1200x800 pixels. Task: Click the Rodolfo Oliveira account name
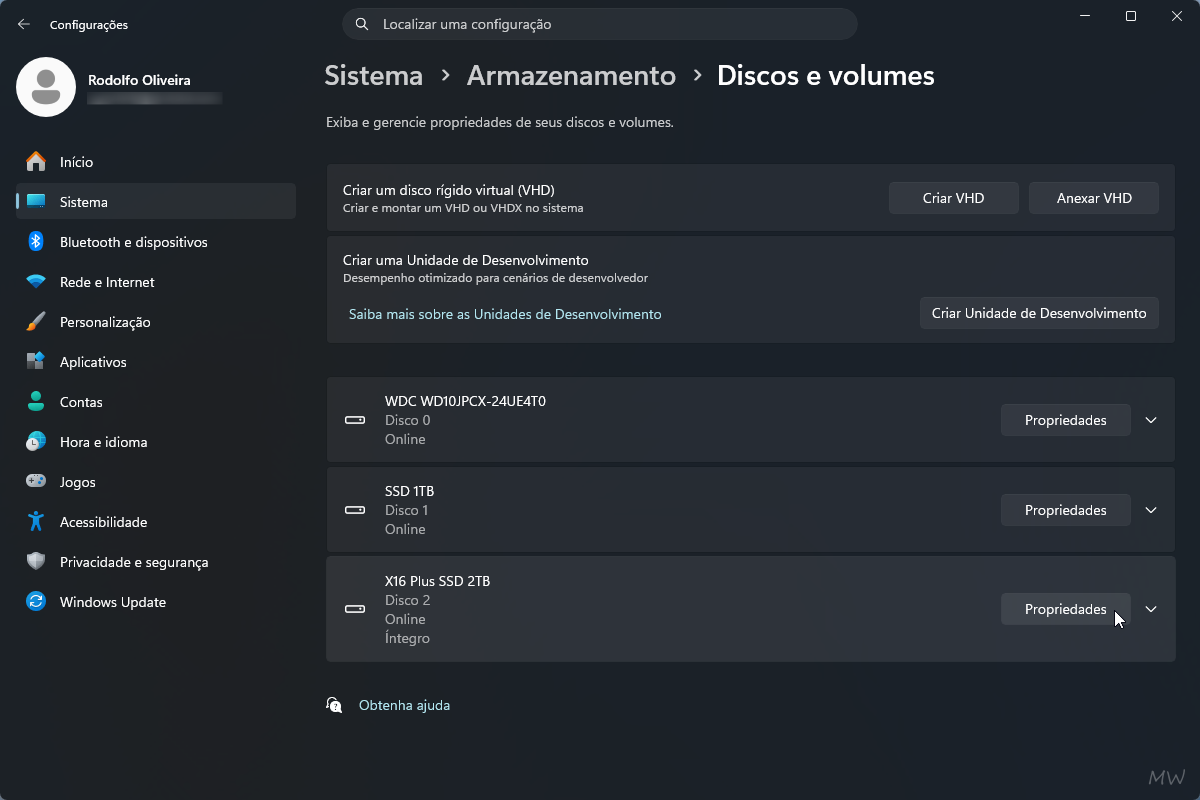[x=139, y=80]
